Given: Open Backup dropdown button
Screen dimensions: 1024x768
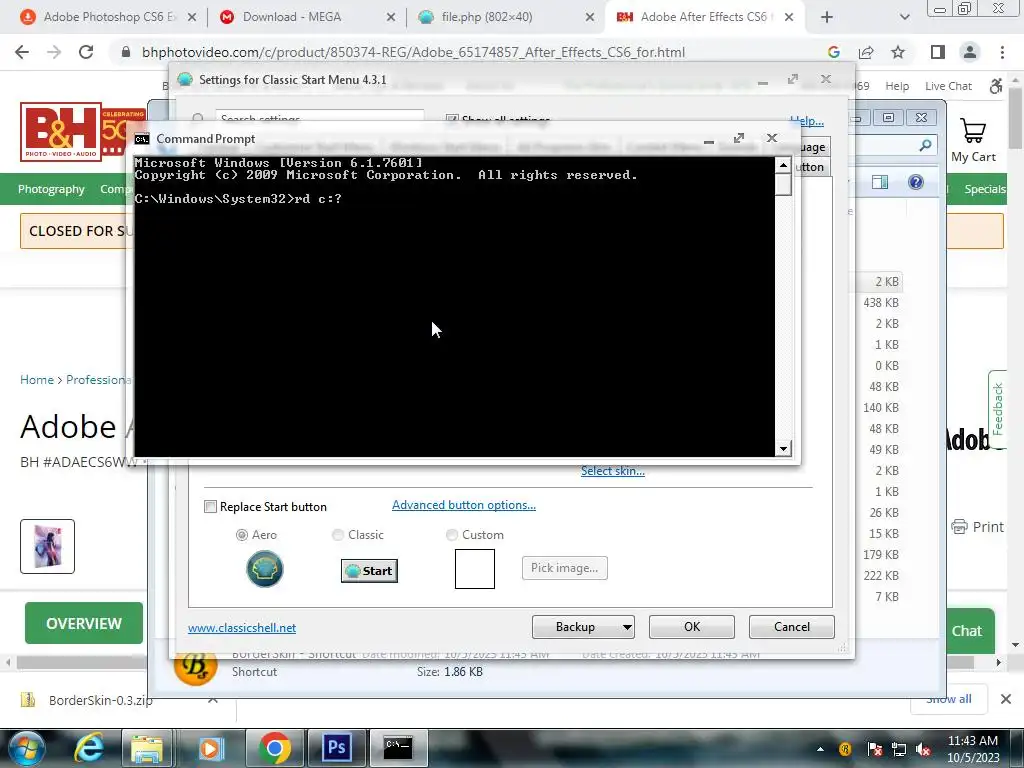Looking at the screenshot, I should tap(583, 627).
